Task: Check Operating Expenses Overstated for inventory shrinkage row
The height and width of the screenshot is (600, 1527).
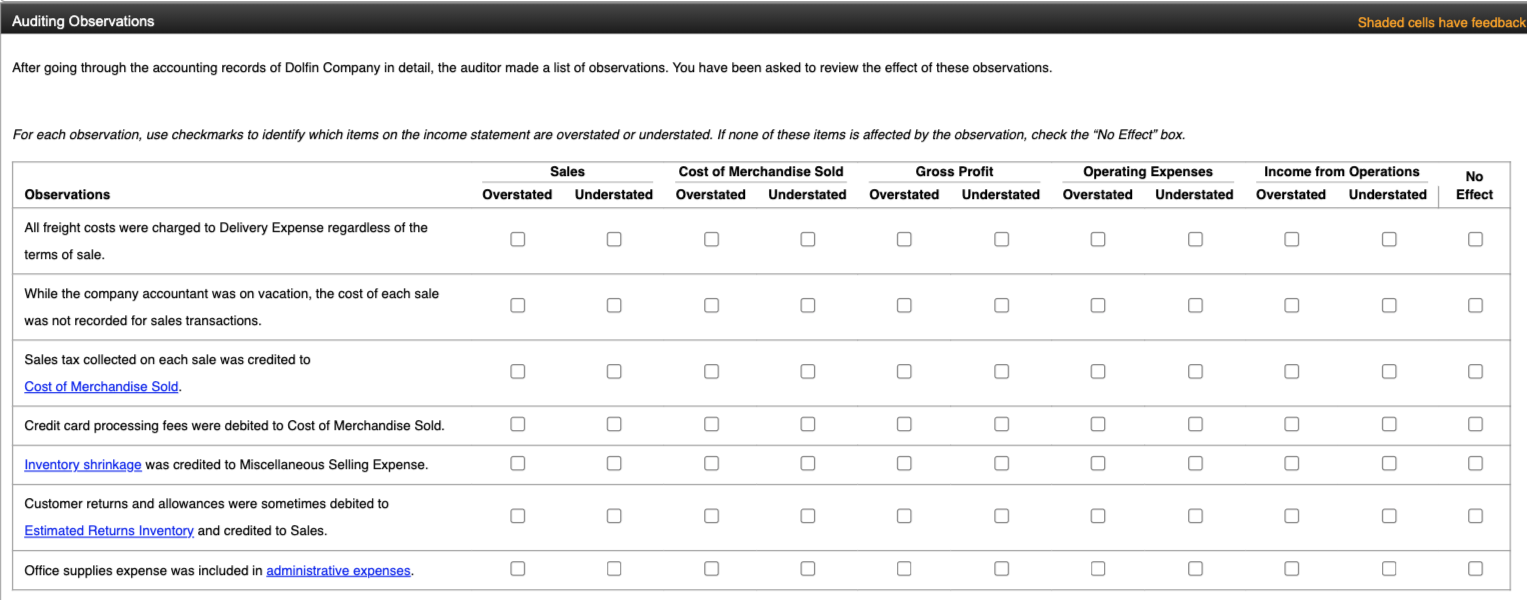Action: tap(1097, 463)
